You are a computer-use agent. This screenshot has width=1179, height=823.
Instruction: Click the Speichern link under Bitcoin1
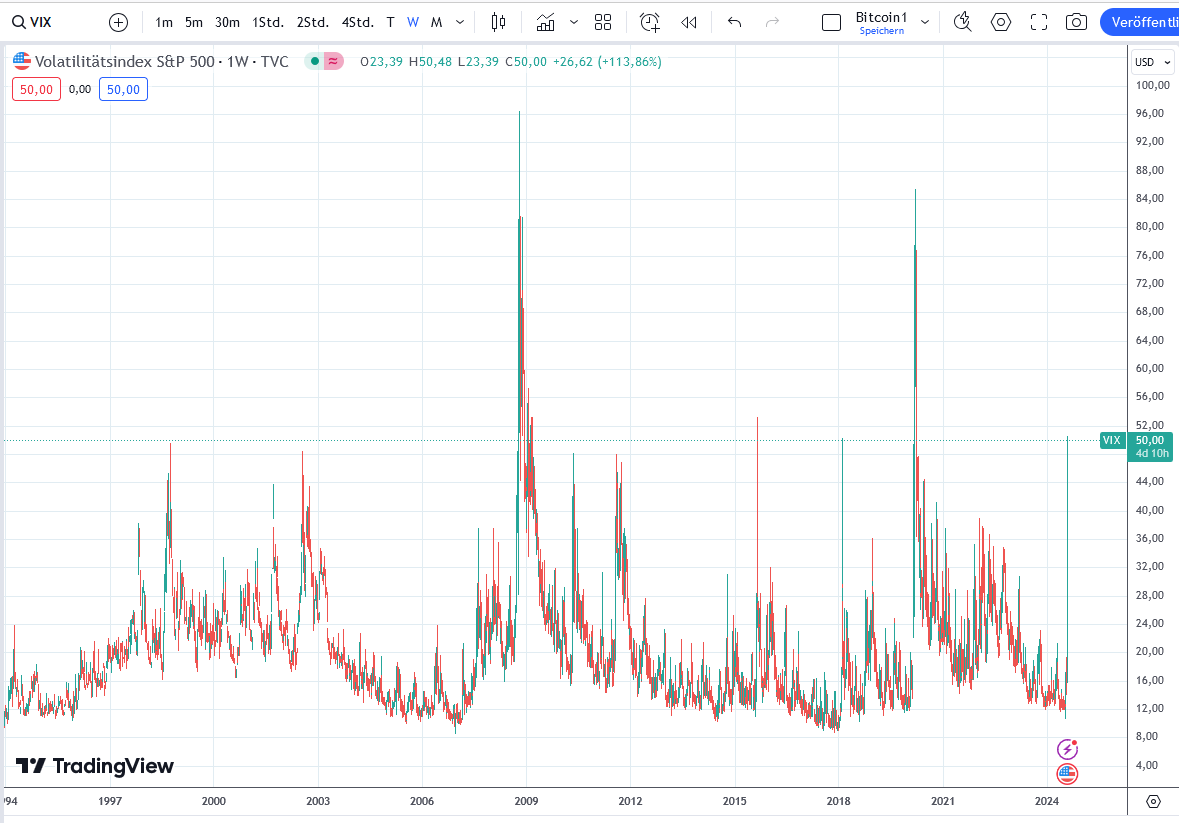point(881,31)
